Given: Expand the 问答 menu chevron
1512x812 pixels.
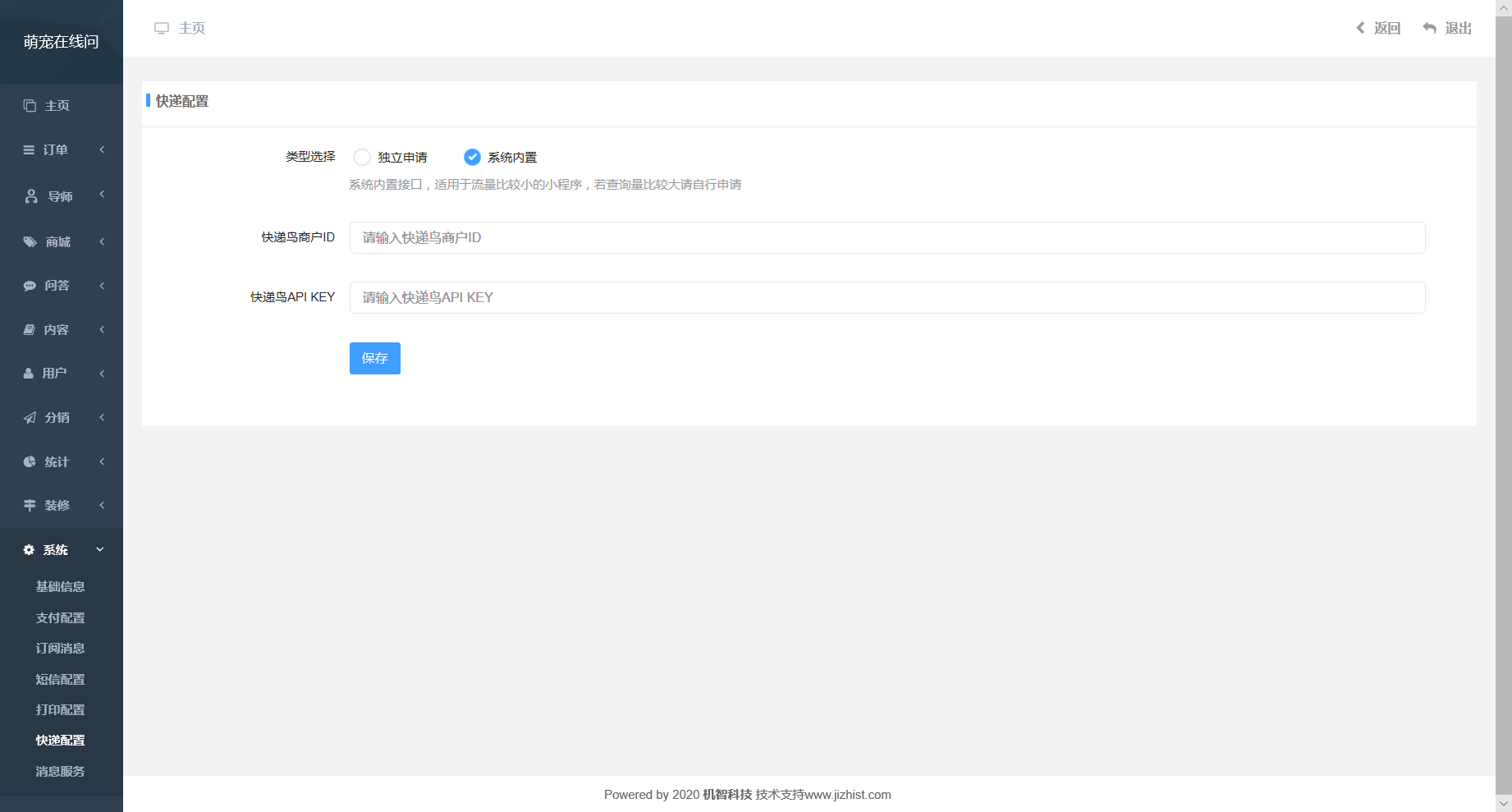Looking at the screenshot, I should [102, 286].
